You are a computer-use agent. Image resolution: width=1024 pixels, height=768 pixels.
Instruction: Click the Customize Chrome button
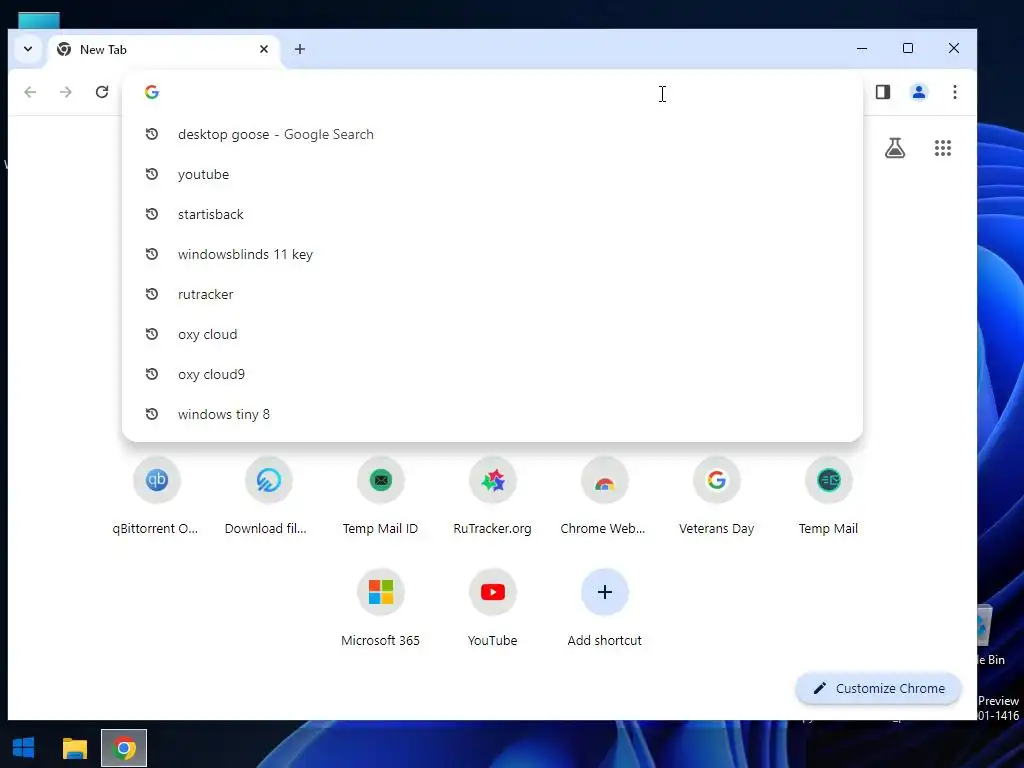point(878,688)
